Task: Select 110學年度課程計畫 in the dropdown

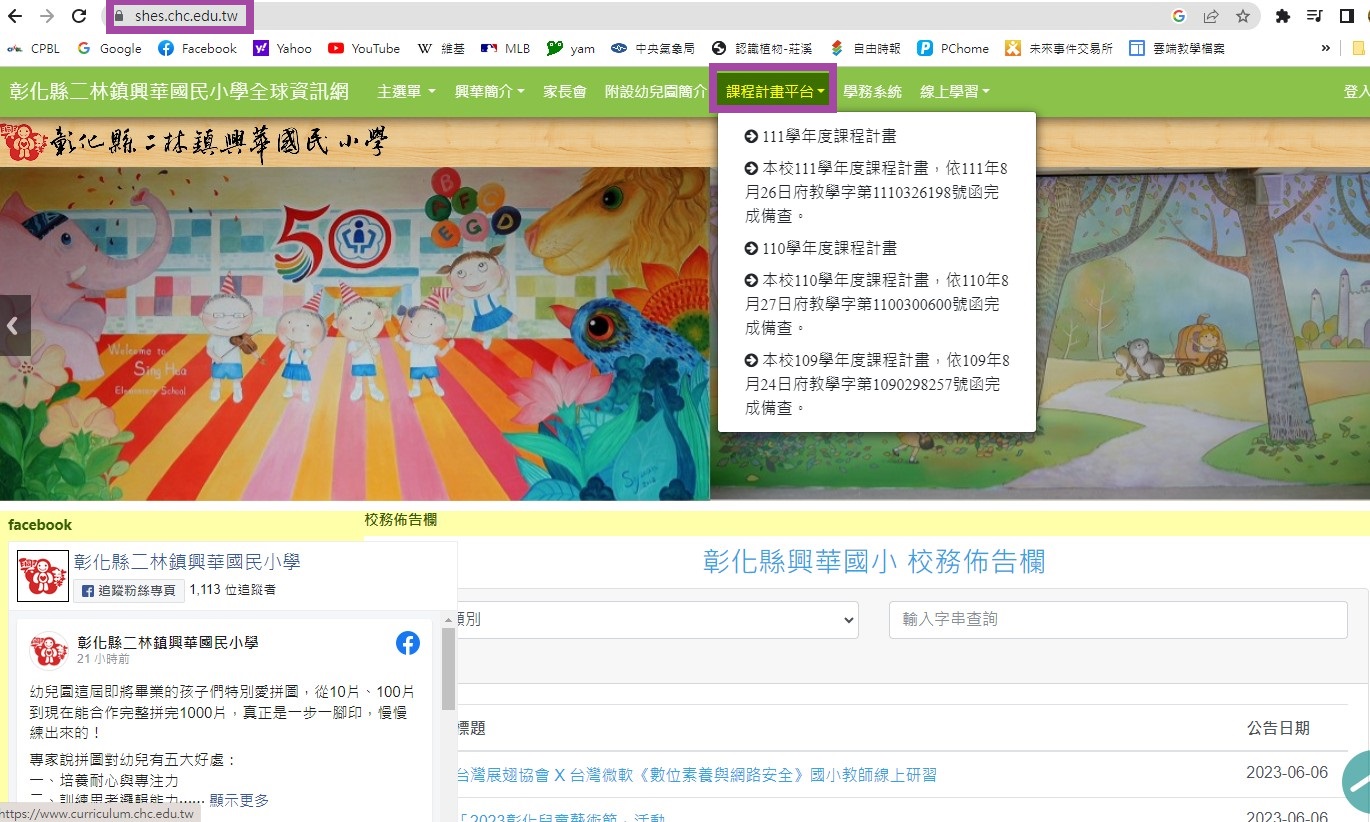Action: 821,248
